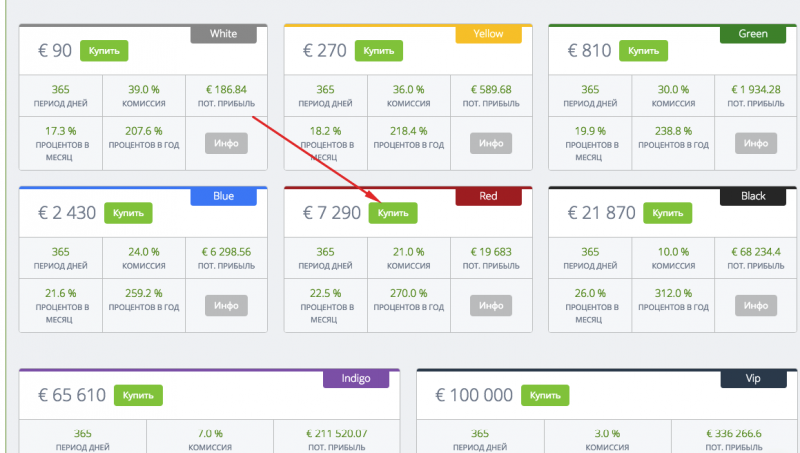Click Купить button on Yellow plan
This screenshot has width=800, height=453.
click(x=379, y=50)
